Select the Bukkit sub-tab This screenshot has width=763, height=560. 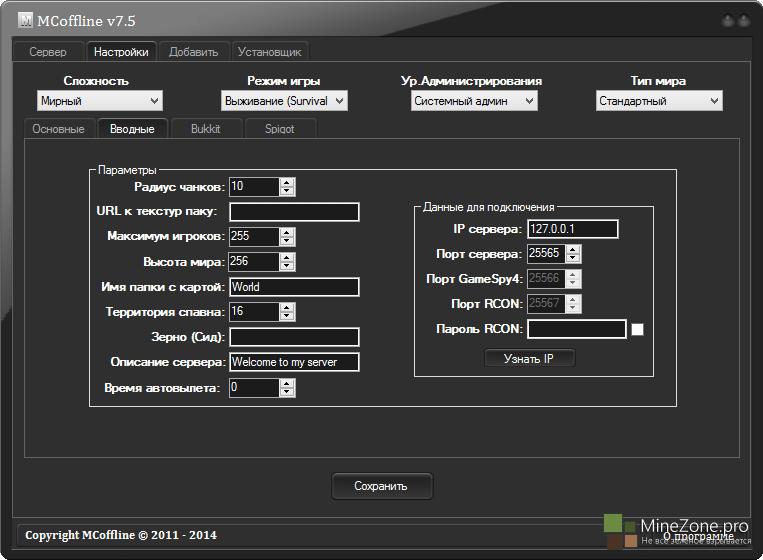[204, 129]
